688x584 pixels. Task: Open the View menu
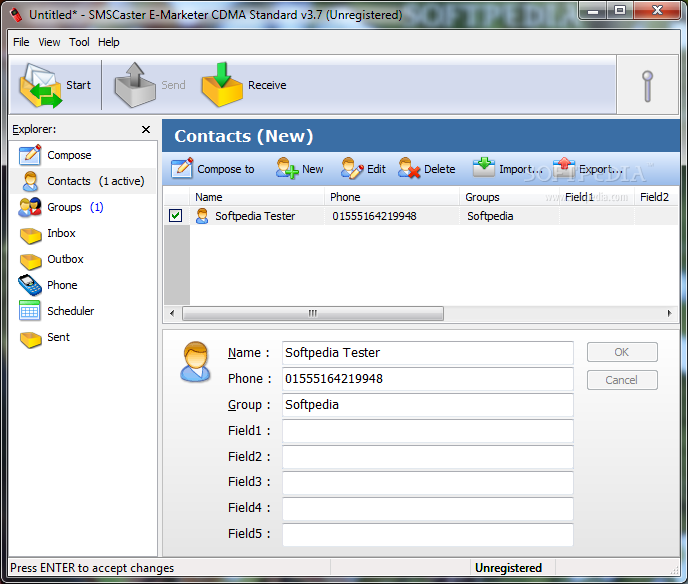(x=49, y=42)
